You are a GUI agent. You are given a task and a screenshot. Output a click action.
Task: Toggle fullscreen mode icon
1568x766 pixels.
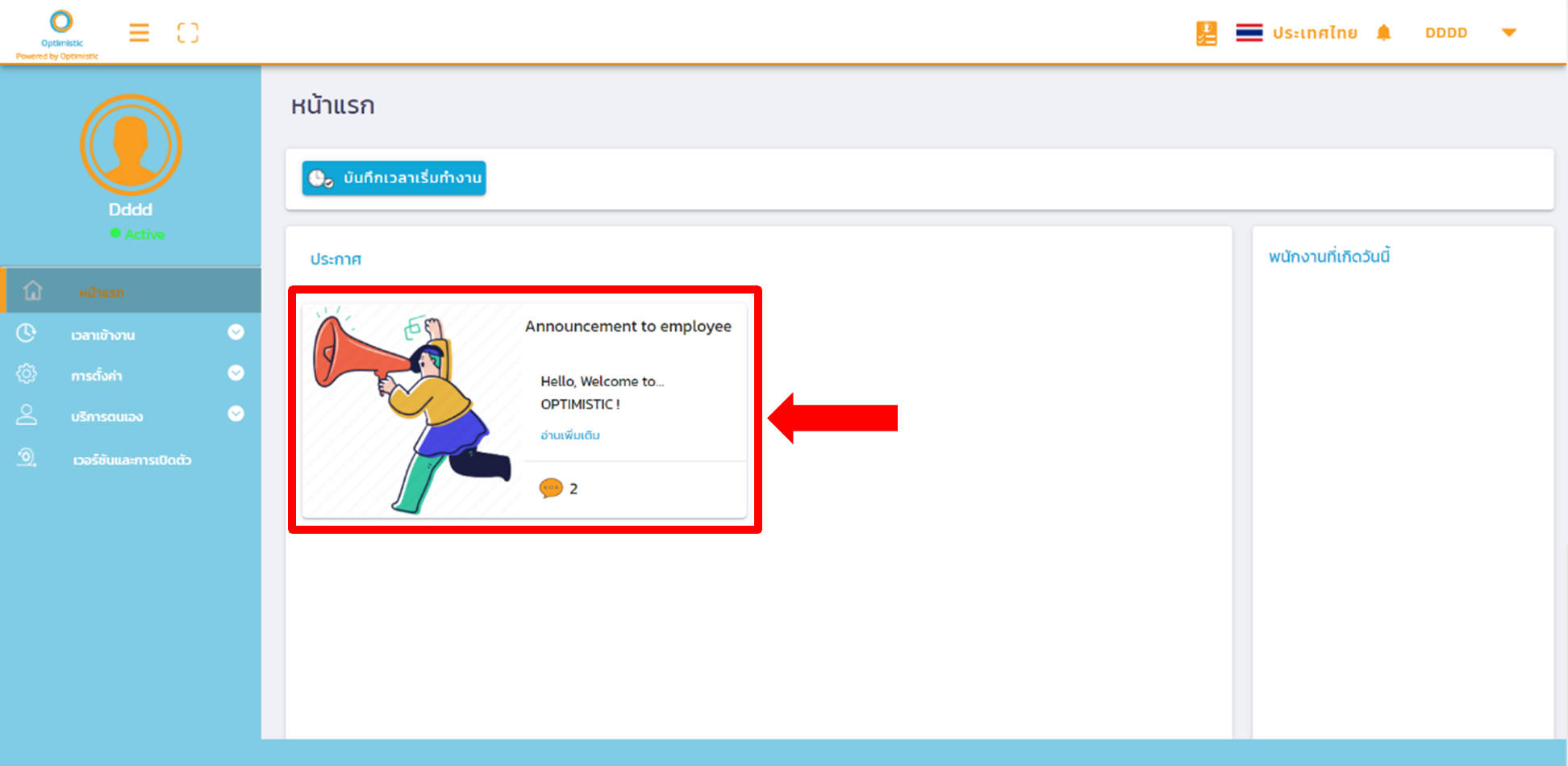pyautogui.click(x=188, y=33)
